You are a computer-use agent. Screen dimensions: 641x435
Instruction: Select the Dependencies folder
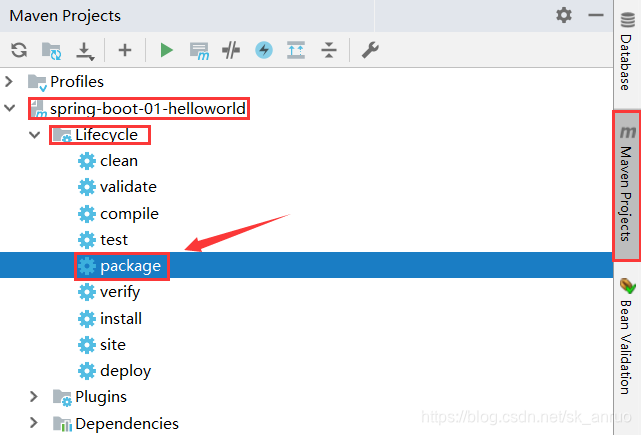click(116, 424)
